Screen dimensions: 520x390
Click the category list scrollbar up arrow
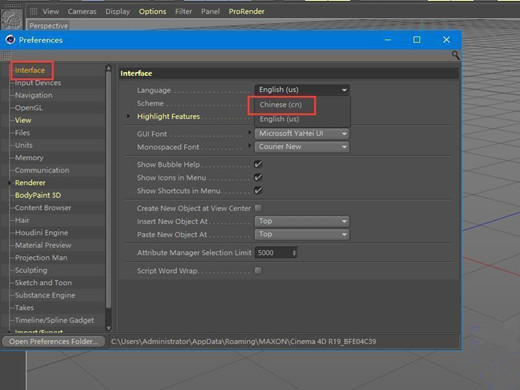pyautogui.click(x=108, y=68)
